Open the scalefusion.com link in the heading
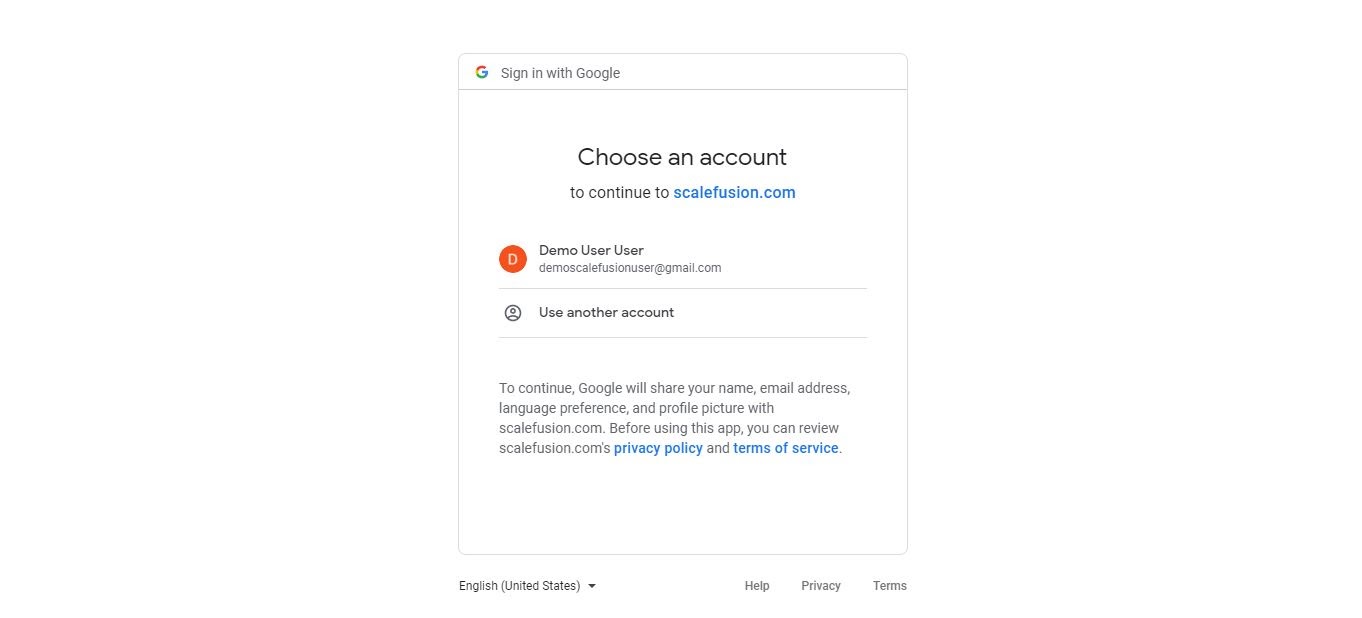 [734, 193]
